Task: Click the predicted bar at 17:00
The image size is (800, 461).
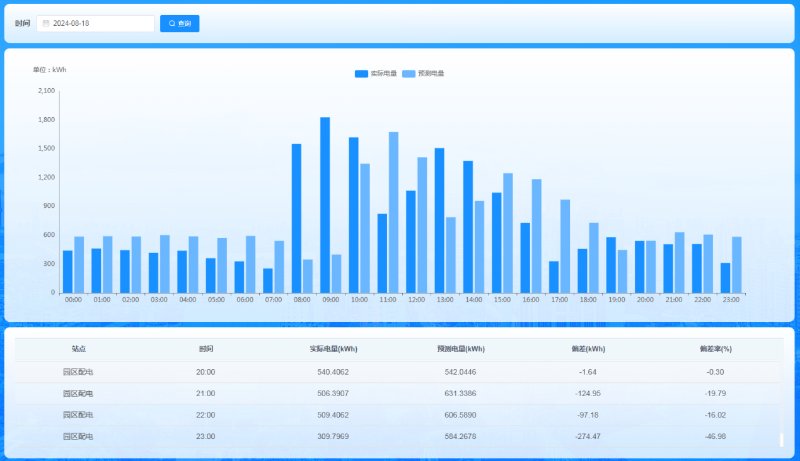Action: (565, 246)
